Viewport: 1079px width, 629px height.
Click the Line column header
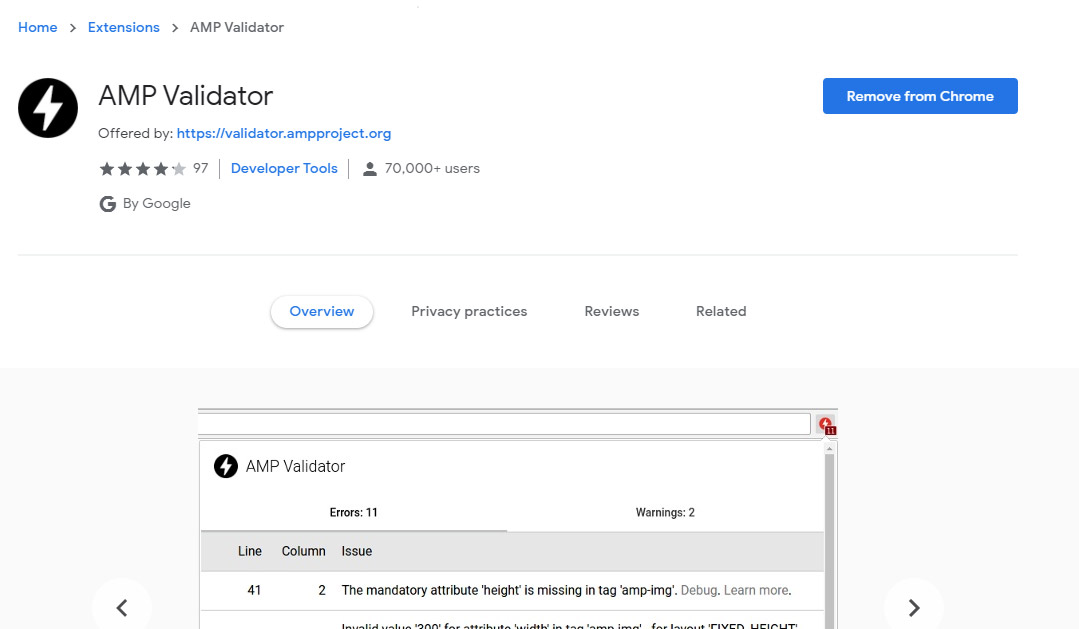tap(250, 551)
